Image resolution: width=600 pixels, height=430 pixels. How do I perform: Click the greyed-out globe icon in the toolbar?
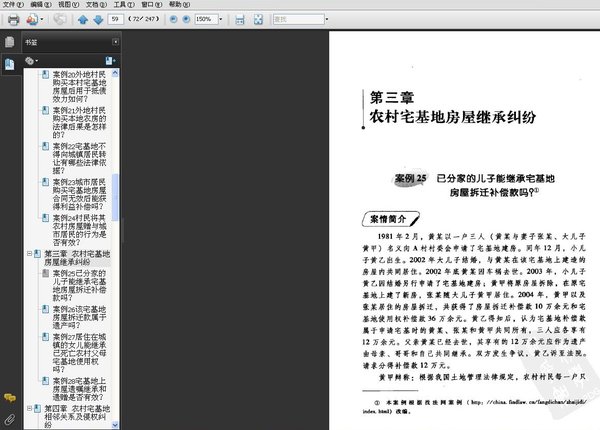60,19
